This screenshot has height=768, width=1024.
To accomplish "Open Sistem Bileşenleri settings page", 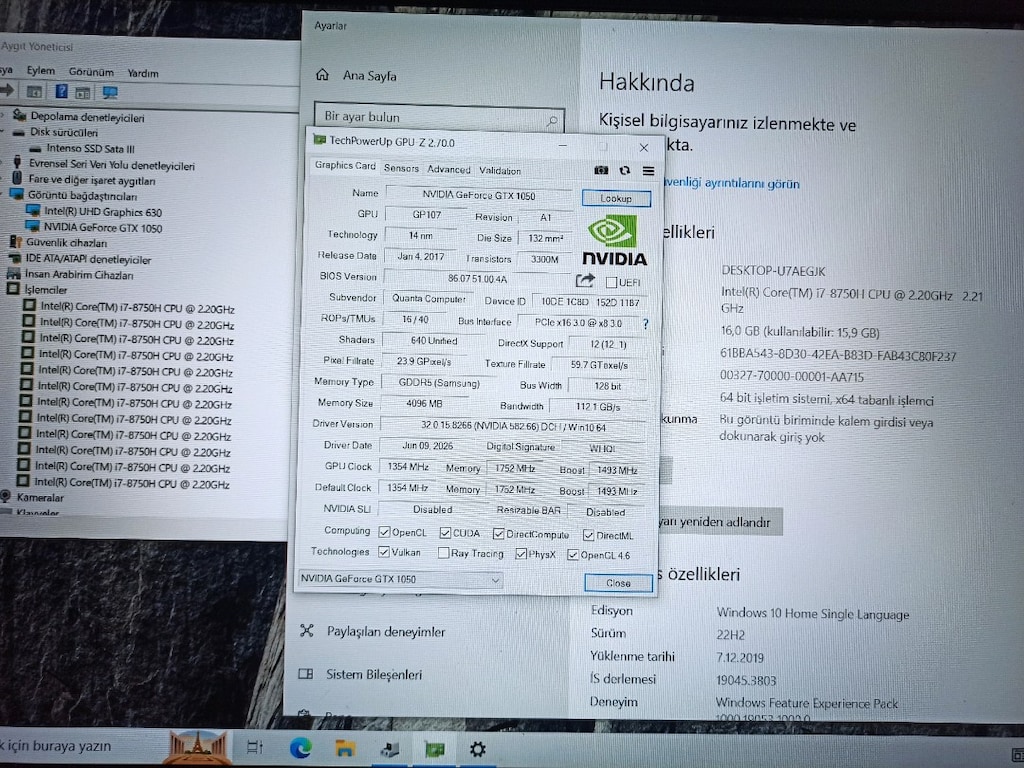I will (374, 674).
